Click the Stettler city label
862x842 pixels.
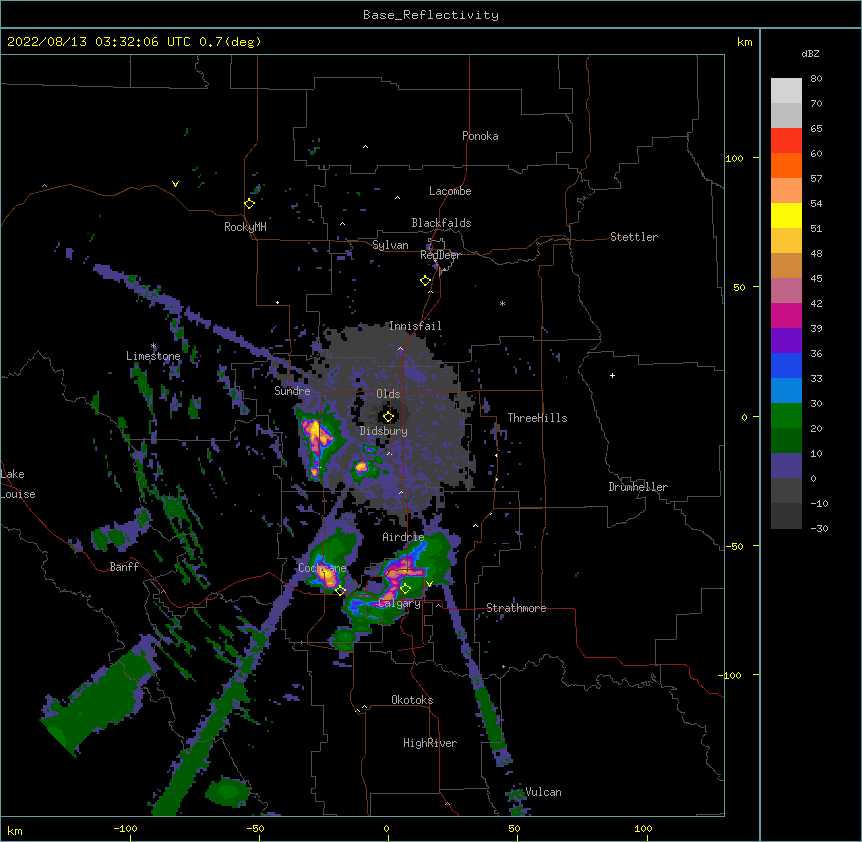[x=634, y=237]
